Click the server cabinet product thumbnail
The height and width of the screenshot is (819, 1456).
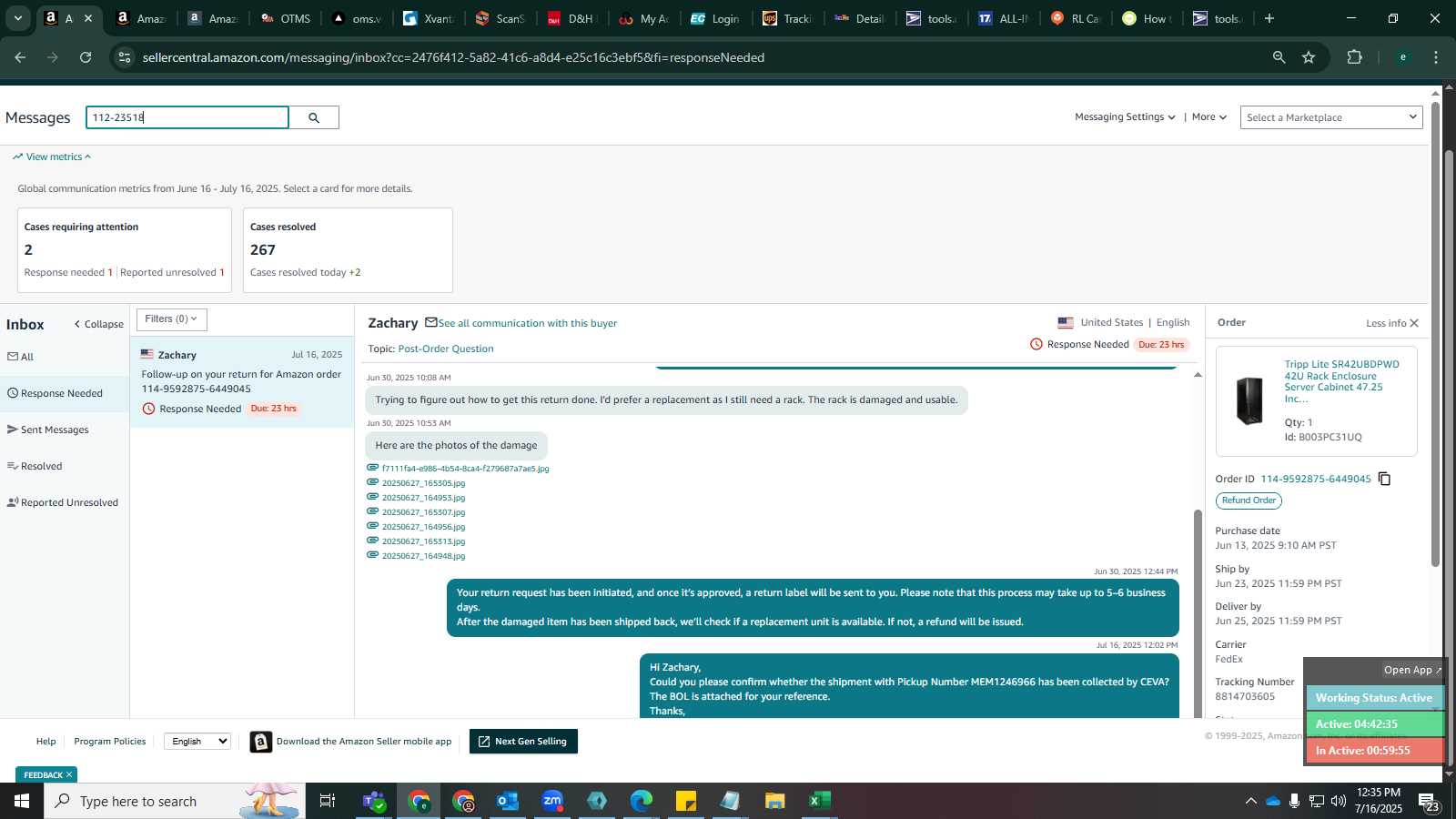[1249, 400]
